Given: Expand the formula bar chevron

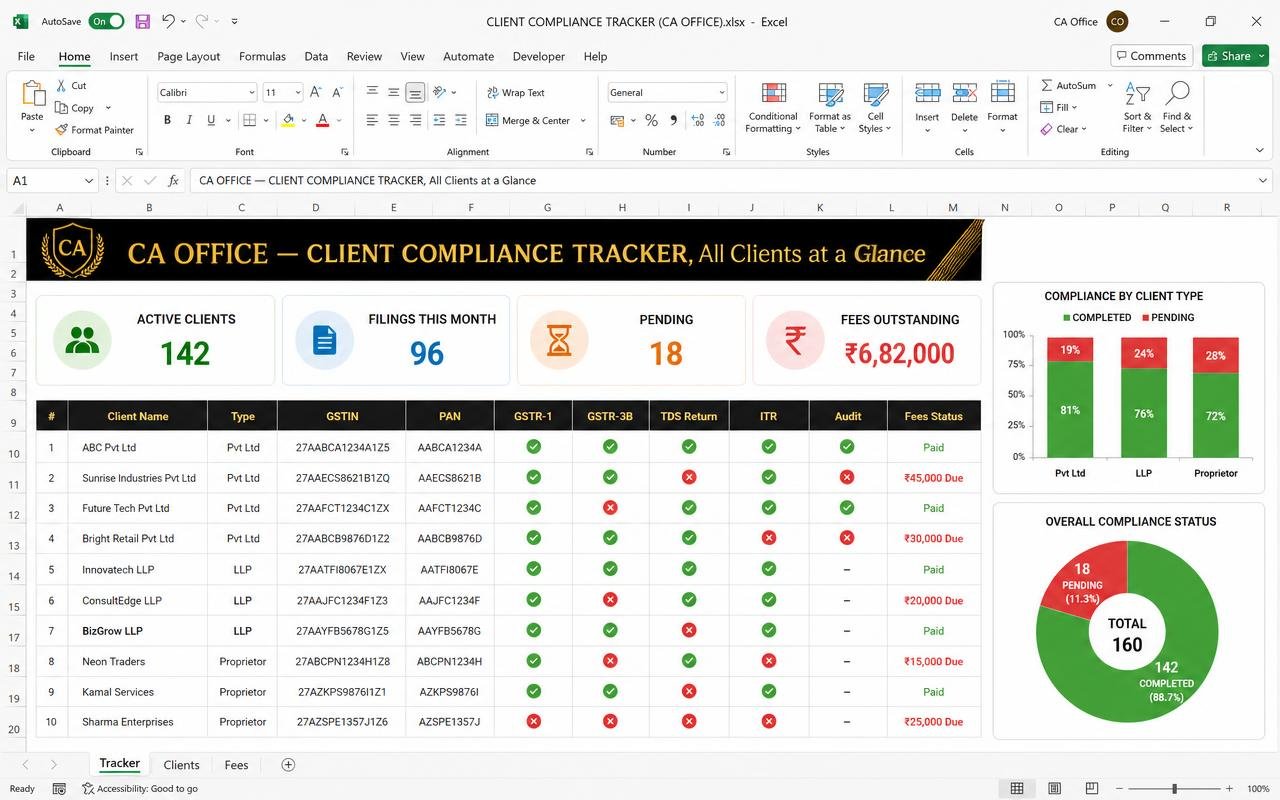Looking at the screenshot, I should pos(1263,181).
